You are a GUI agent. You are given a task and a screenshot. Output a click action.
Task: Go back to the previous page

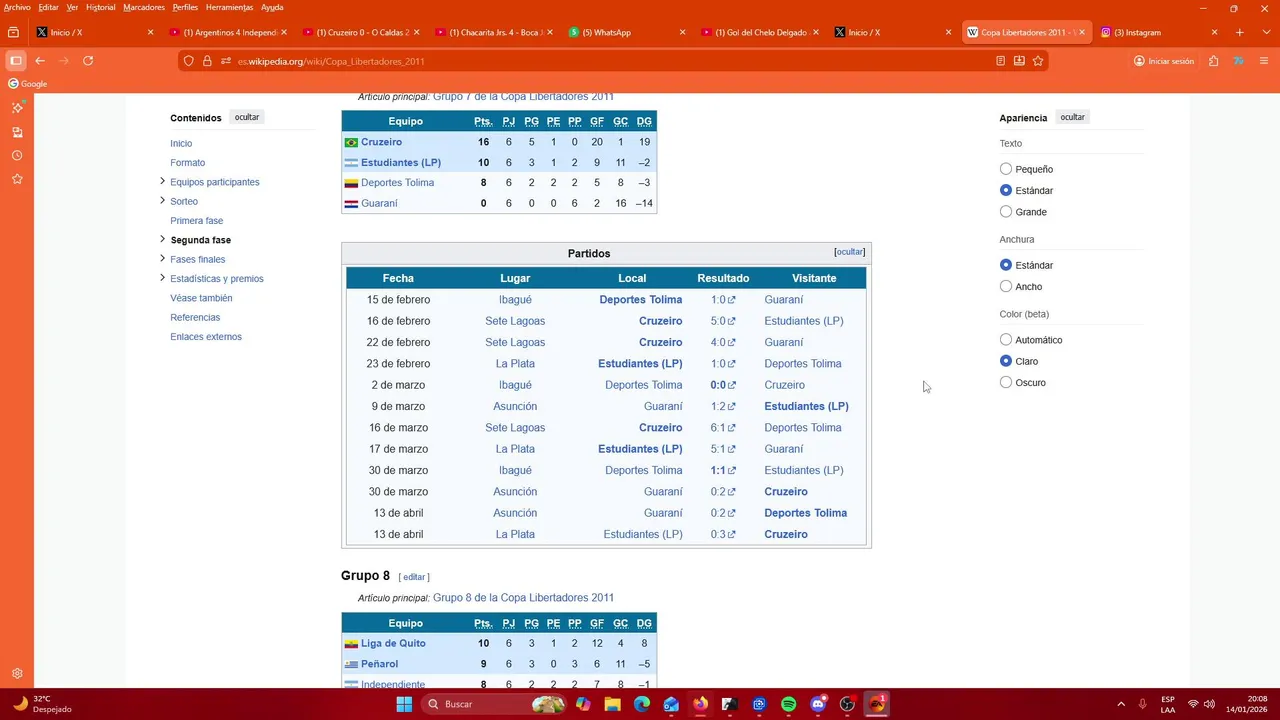(x=40, y=61)
